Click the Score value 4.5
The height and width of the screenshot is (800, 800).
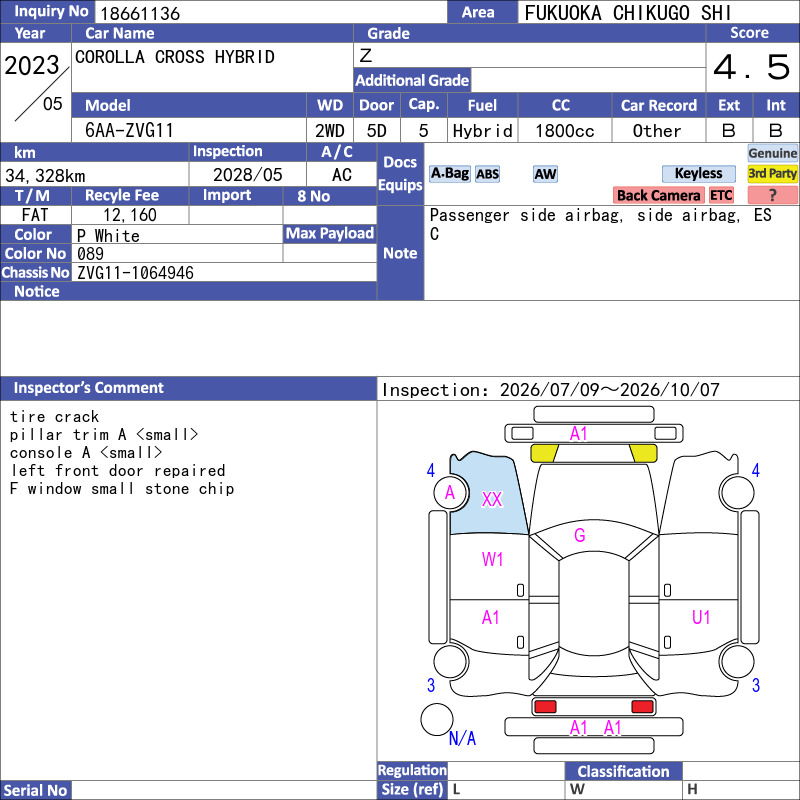point(752,67)
